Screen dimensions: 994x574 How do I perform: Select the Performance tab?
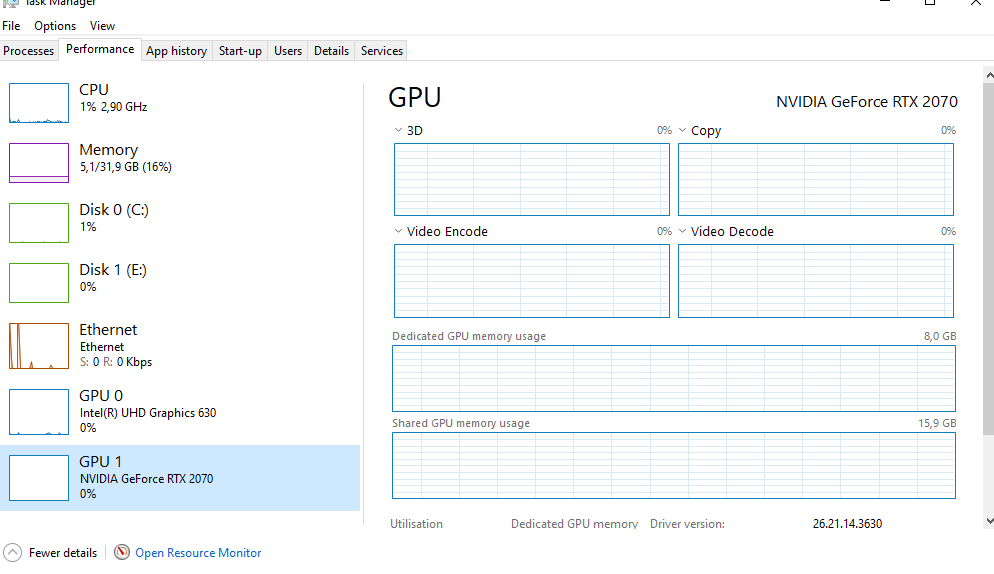[100, 49]
